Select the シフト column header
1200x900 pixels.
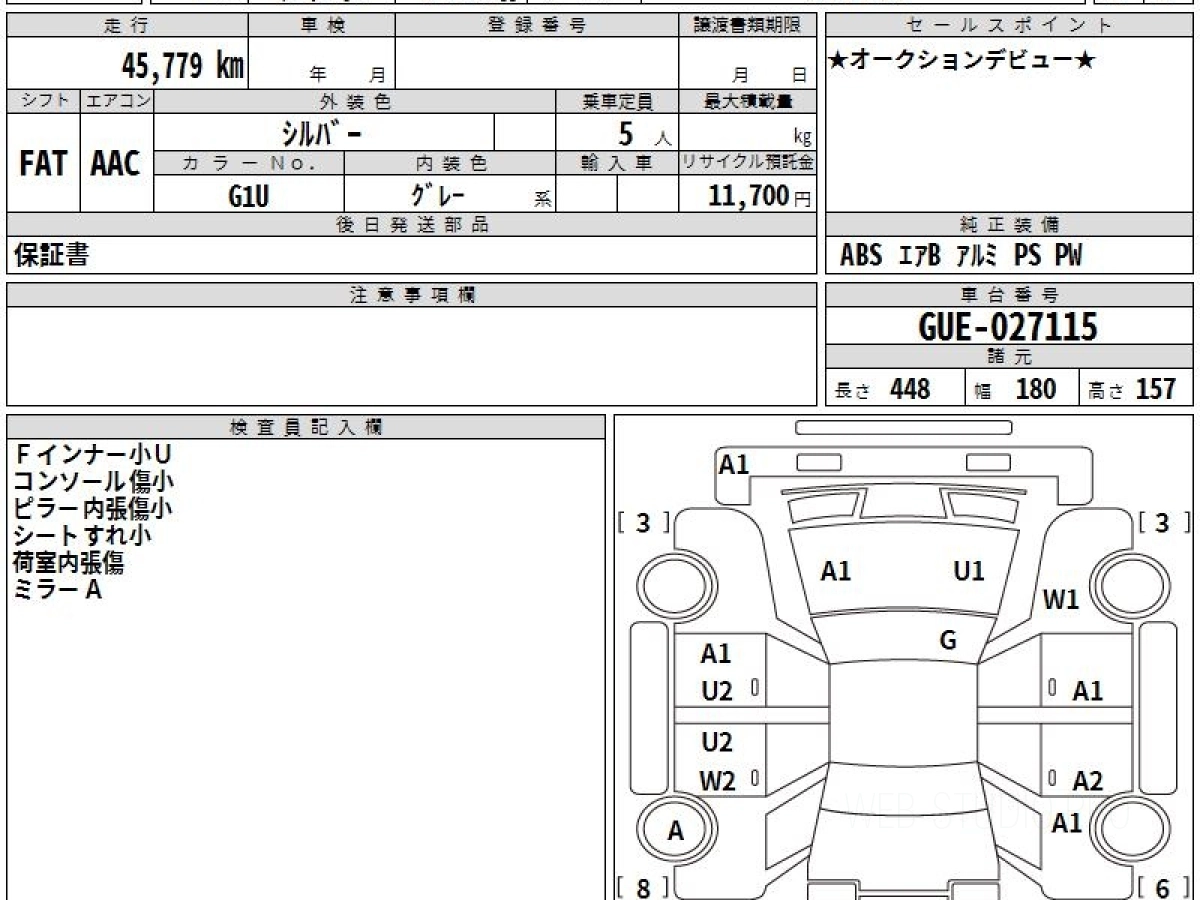[44, 101]
